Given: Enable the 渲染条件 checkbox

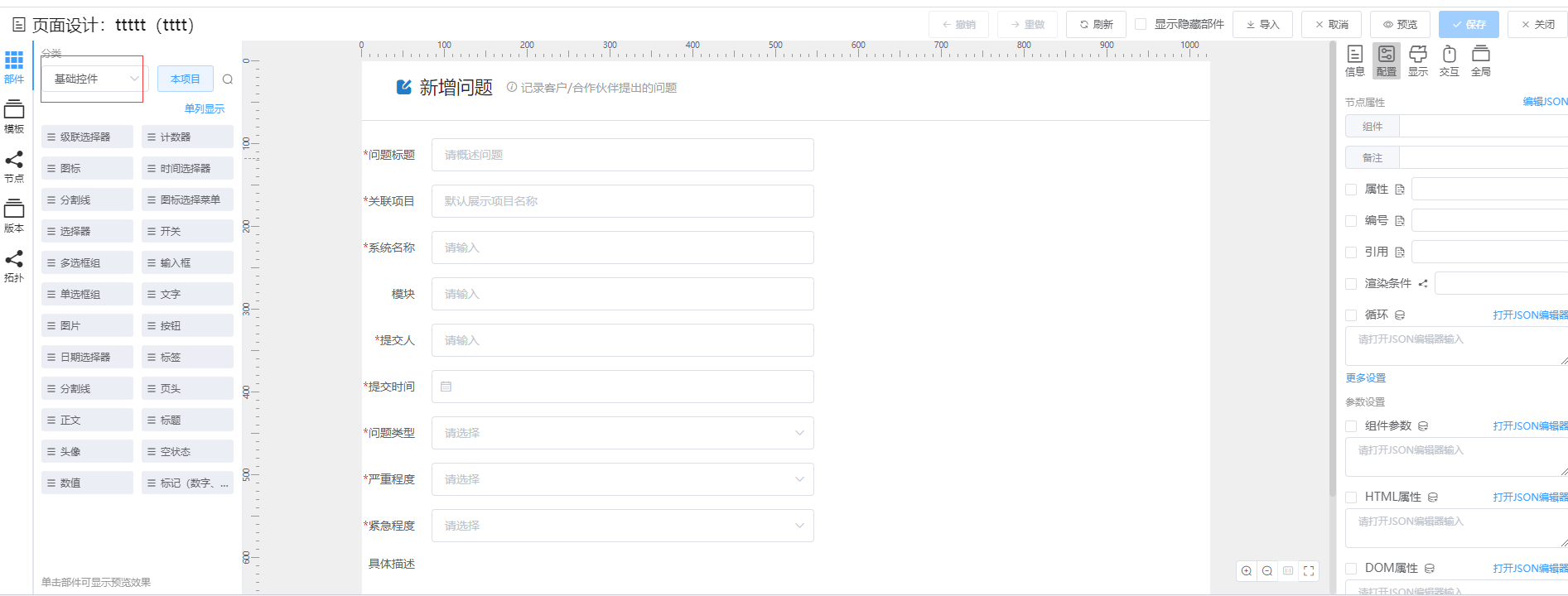Looking at the screenshot, I should coord(1351,284).
